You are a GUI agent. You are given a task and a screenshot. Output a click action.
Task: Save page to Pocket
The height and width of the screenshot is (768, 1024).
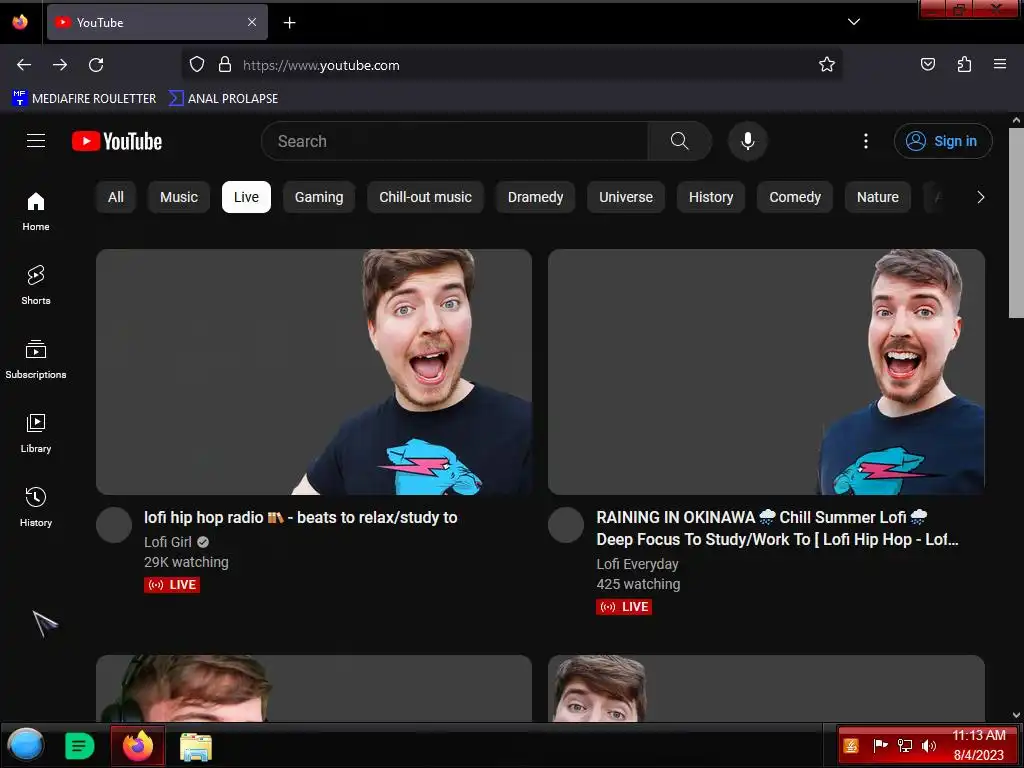click(928, 65)
